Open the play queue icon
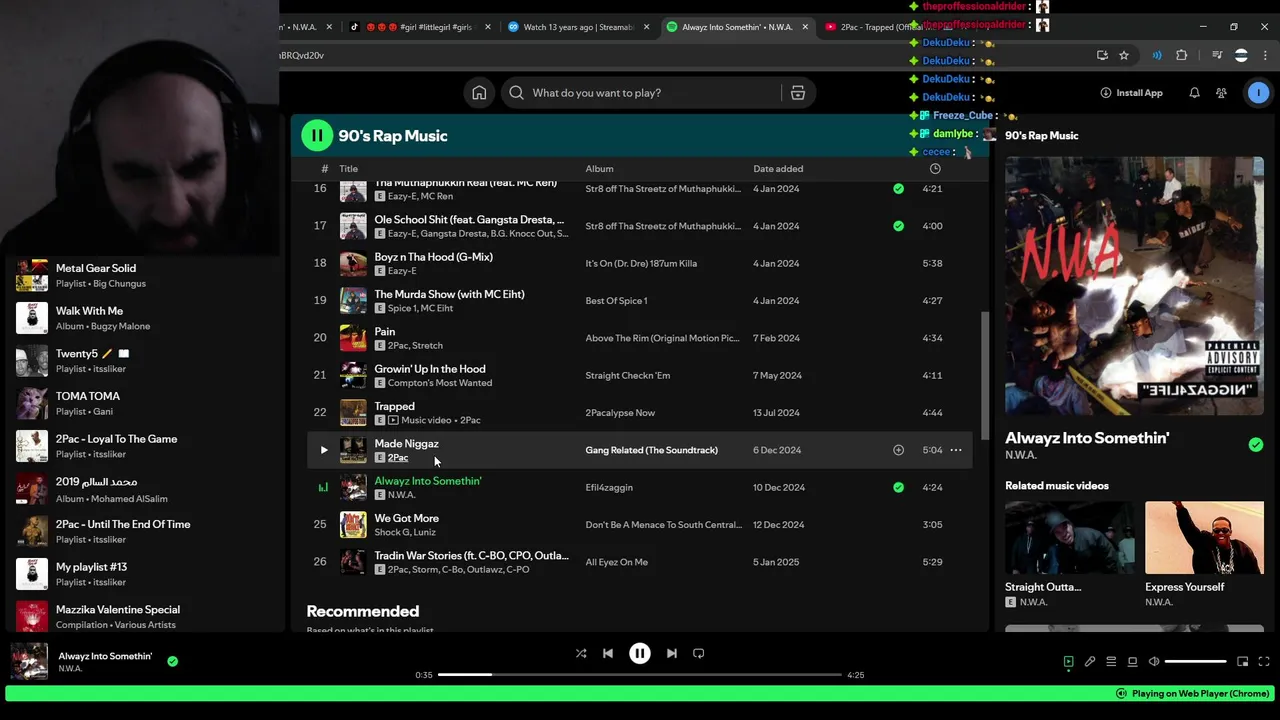This screenshot has width=1280, height=720. (1111, 661)
